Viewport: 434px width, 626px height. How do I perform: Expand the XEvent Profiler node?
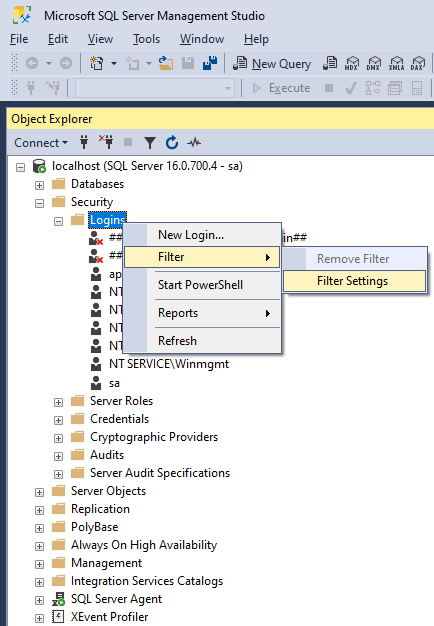point(39,618)
